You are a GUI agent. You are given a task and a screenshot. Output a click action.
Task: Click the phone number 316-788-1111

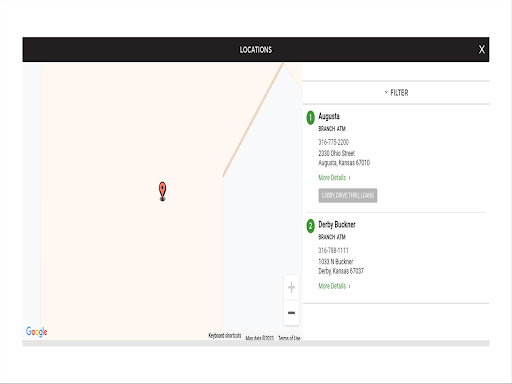click(x=333, y=250)
